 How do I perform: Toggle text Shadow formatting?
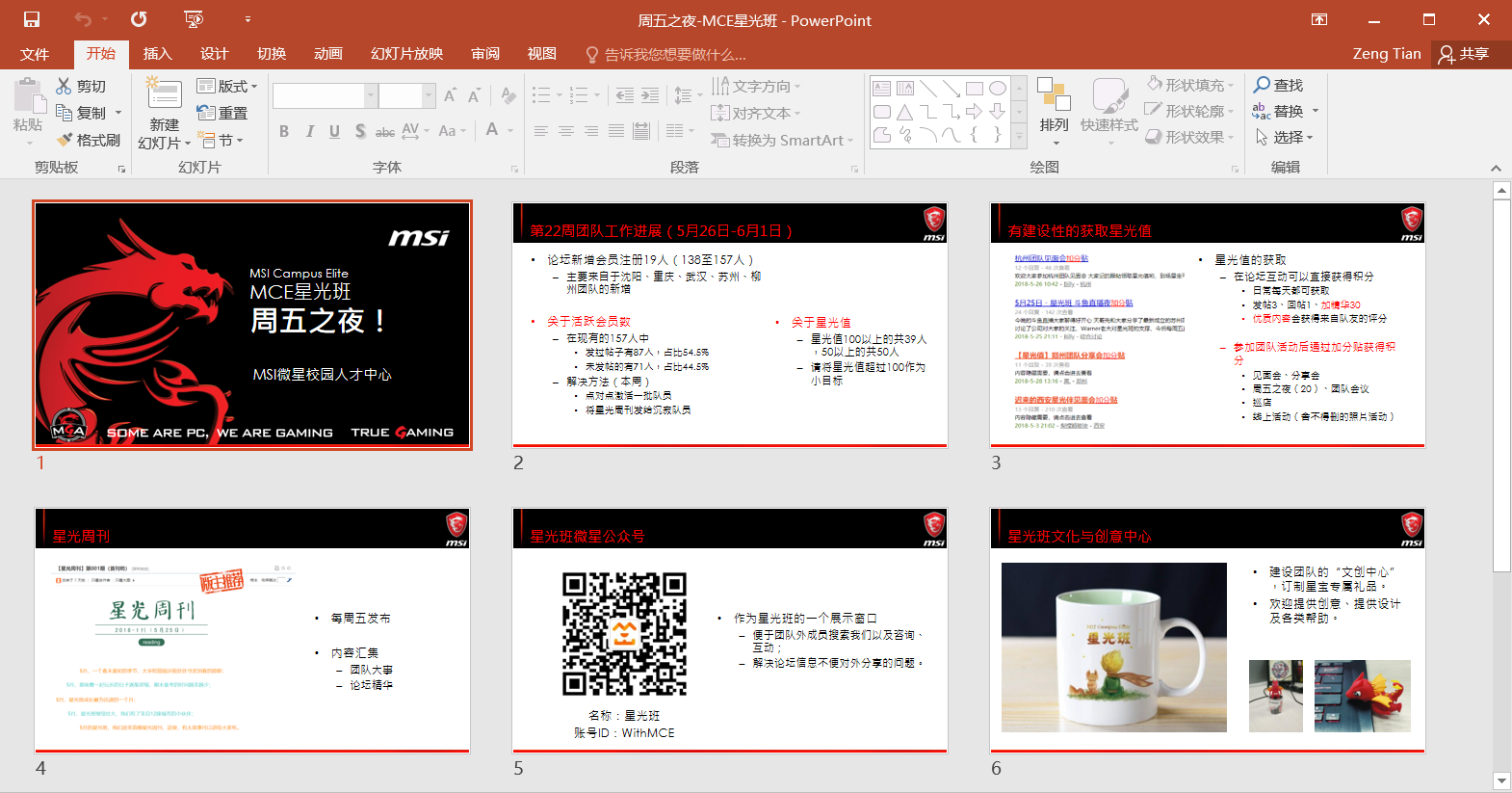359,131
